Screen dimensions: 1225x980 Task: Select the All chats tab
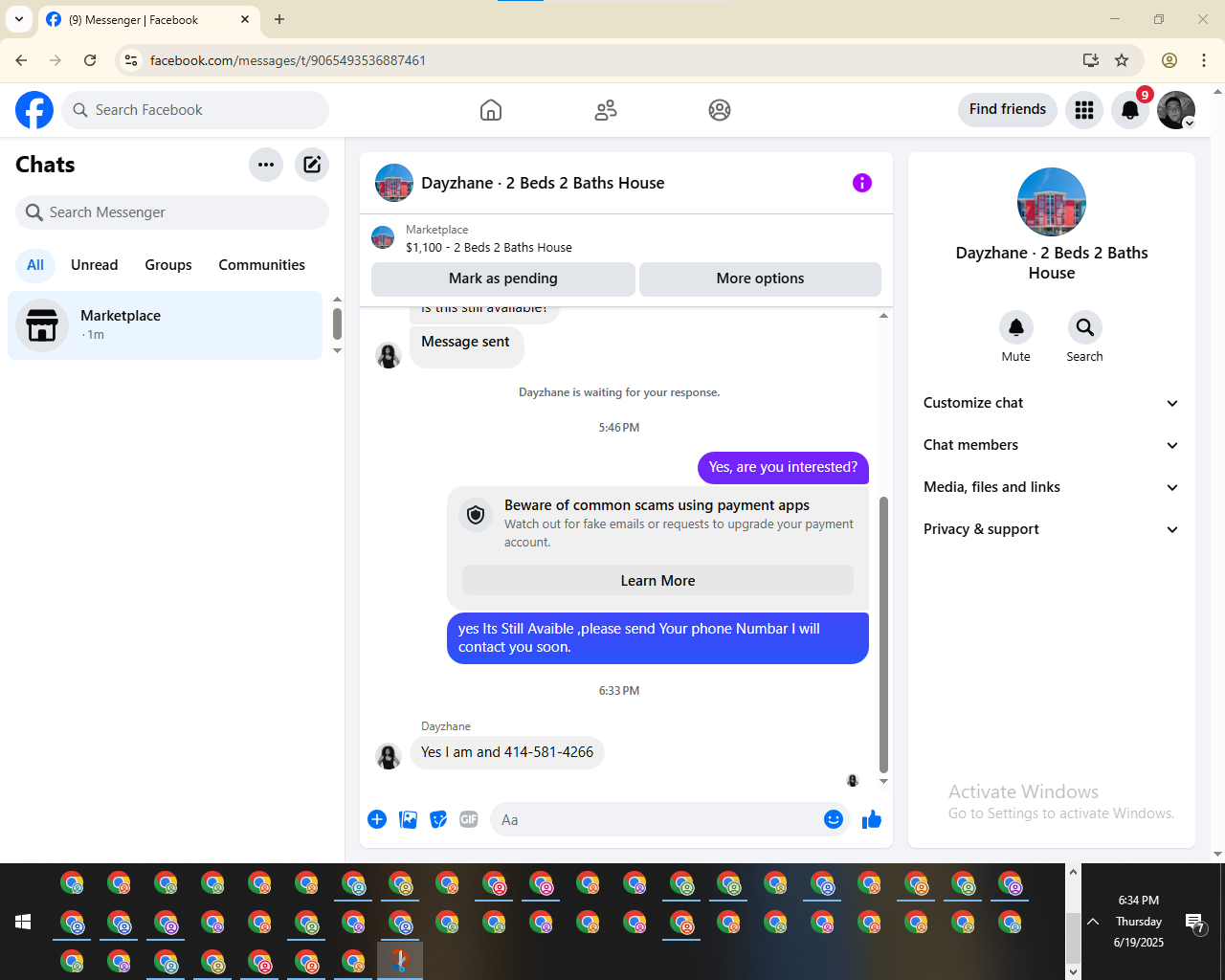point(35,265)
